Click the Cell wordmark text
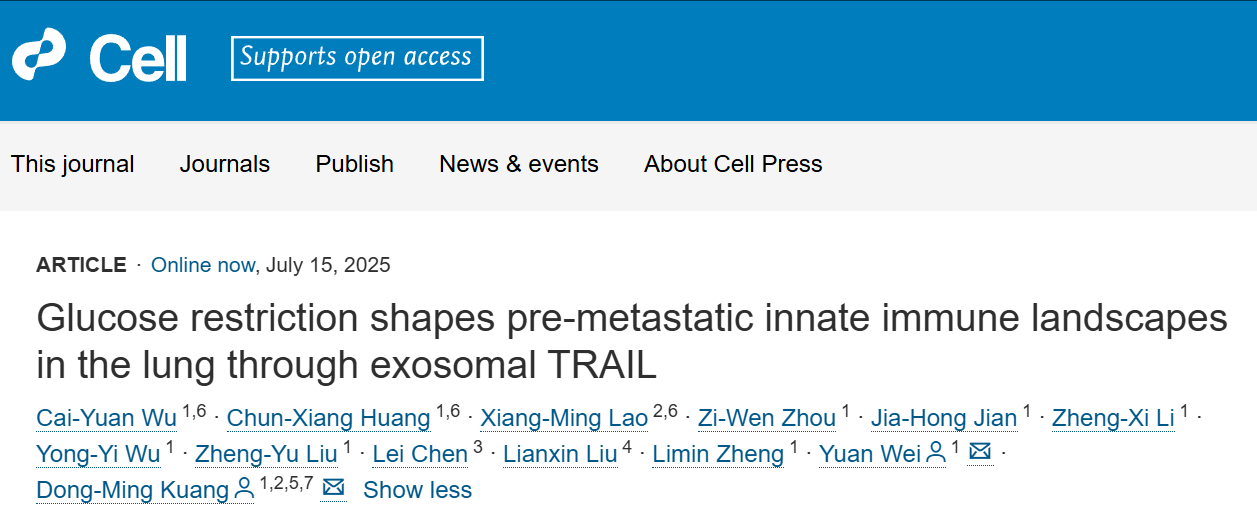Screen dimensions: 1257x518 (x=138, y=58)
